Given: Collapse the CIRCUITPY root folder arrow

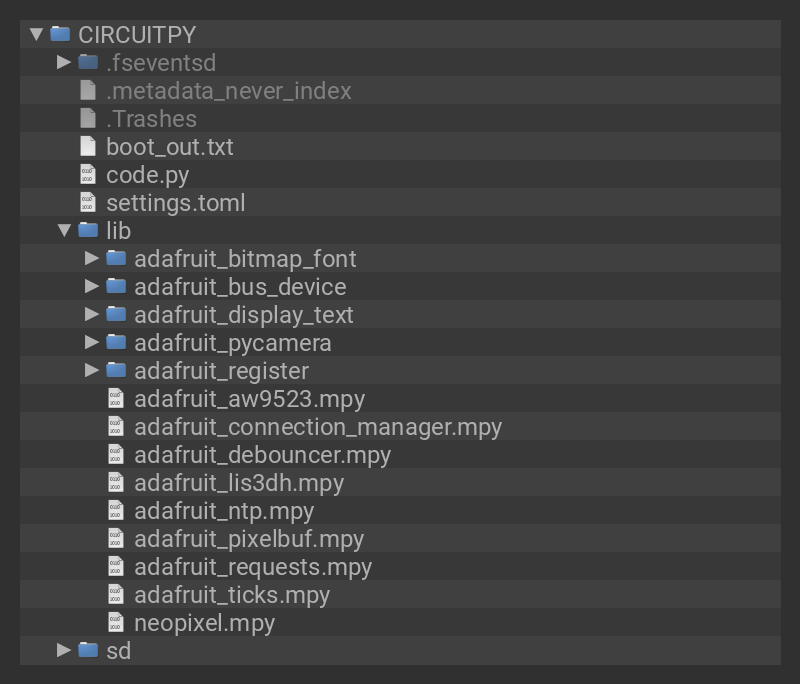Looking at the screenshot, I should click(36, 34).
